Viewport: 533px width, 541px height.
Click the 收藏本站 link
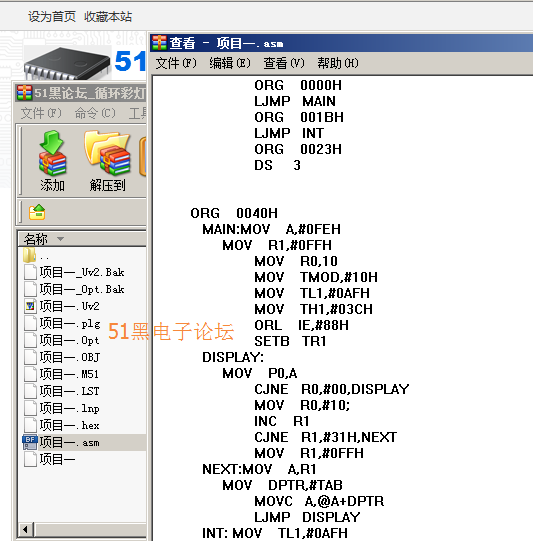(x=108, y=16)
